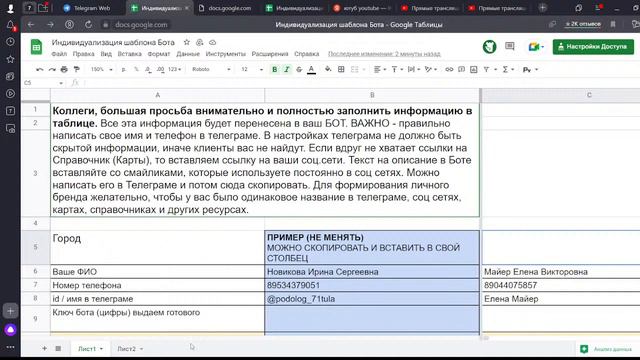Format as currency (р.)

pos(124,70)
